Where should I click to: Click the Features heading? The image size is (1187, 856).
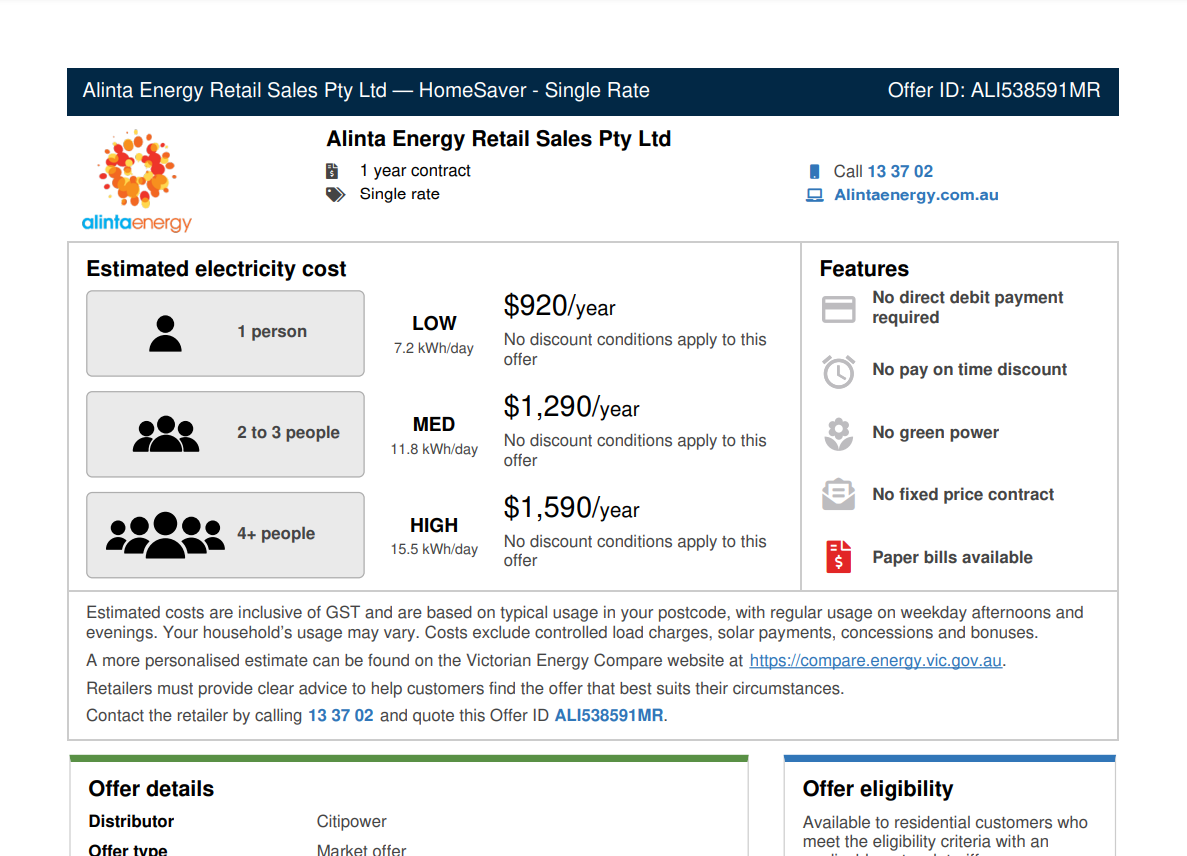click(864, 269)
